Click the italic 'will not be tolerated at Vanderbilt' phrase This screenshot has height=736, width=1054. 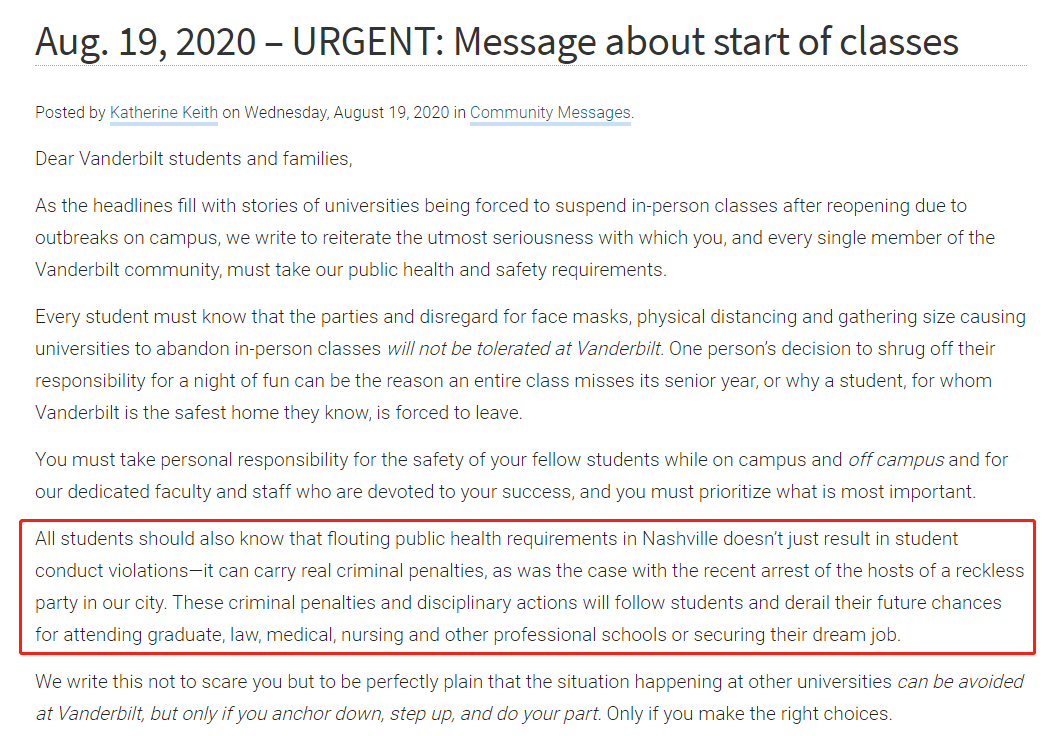[x=524, y=349]
